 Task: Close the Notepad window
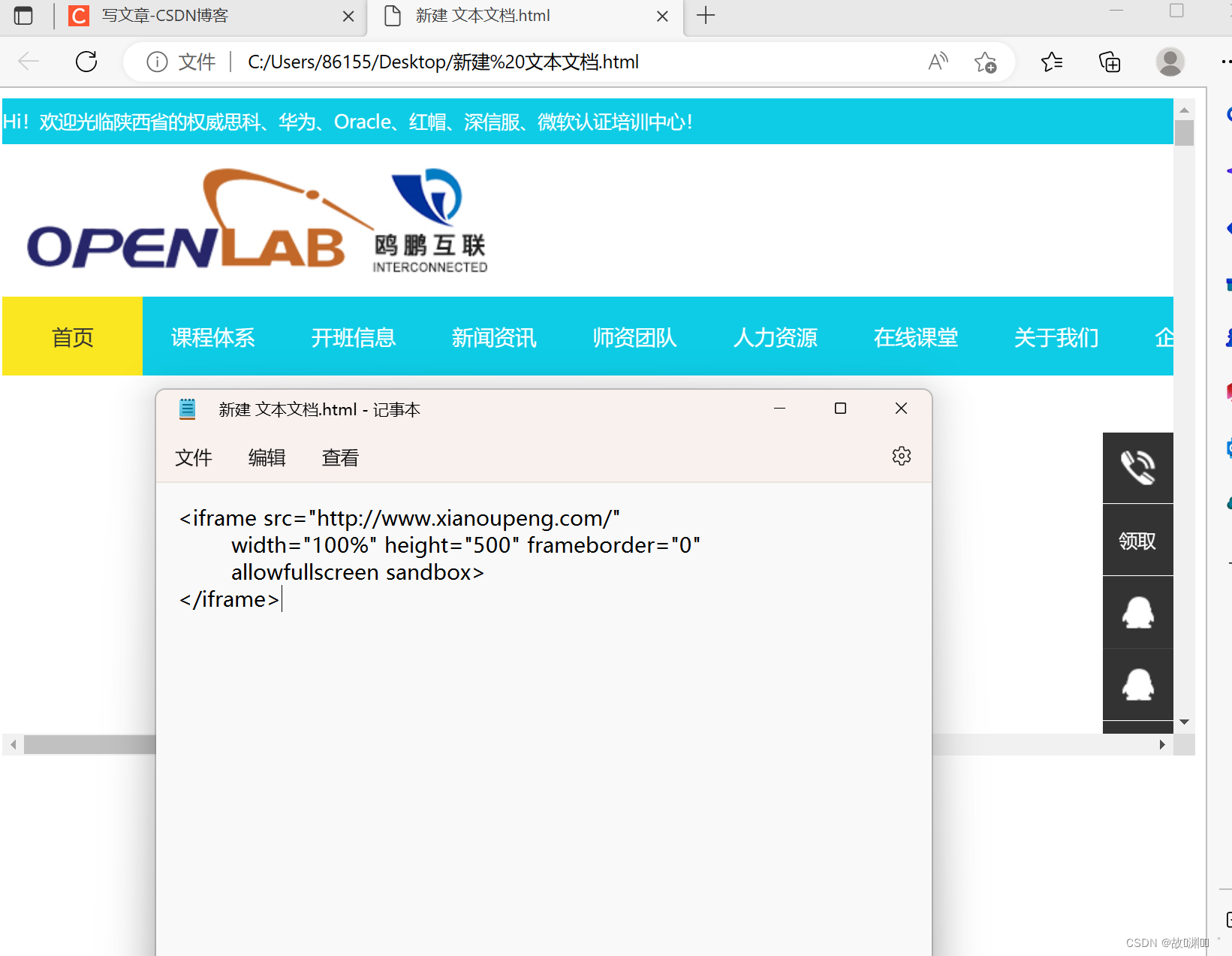(x=901, y=409)
